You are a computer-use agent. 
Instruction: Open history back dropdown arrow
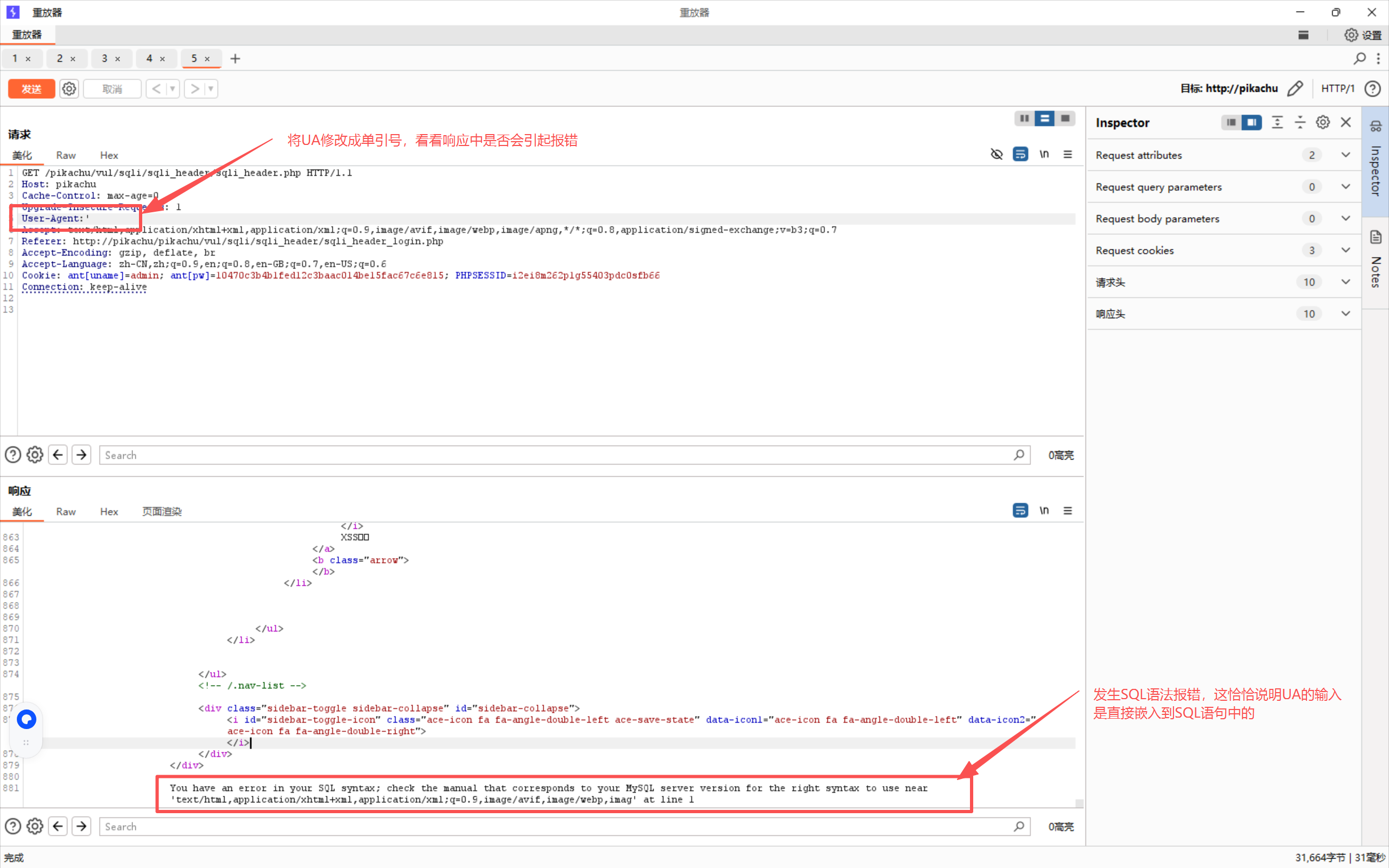tap(172, 89)
